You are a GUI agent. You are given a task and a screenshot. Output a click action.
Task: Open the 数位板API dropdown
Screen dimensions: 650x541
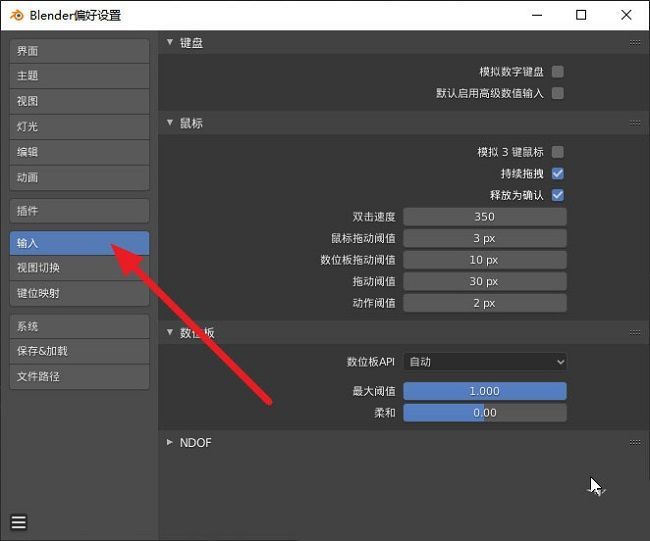pyautogui.click(x=485, y=362)
